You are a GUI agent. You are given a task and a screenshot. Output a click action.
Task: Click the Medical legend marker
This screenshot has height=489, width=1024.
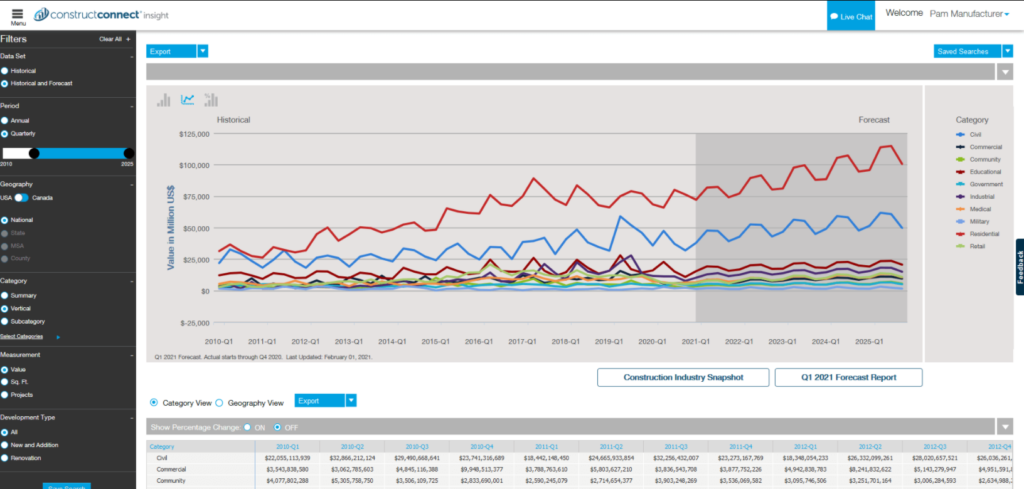click(x=961, y=209)
